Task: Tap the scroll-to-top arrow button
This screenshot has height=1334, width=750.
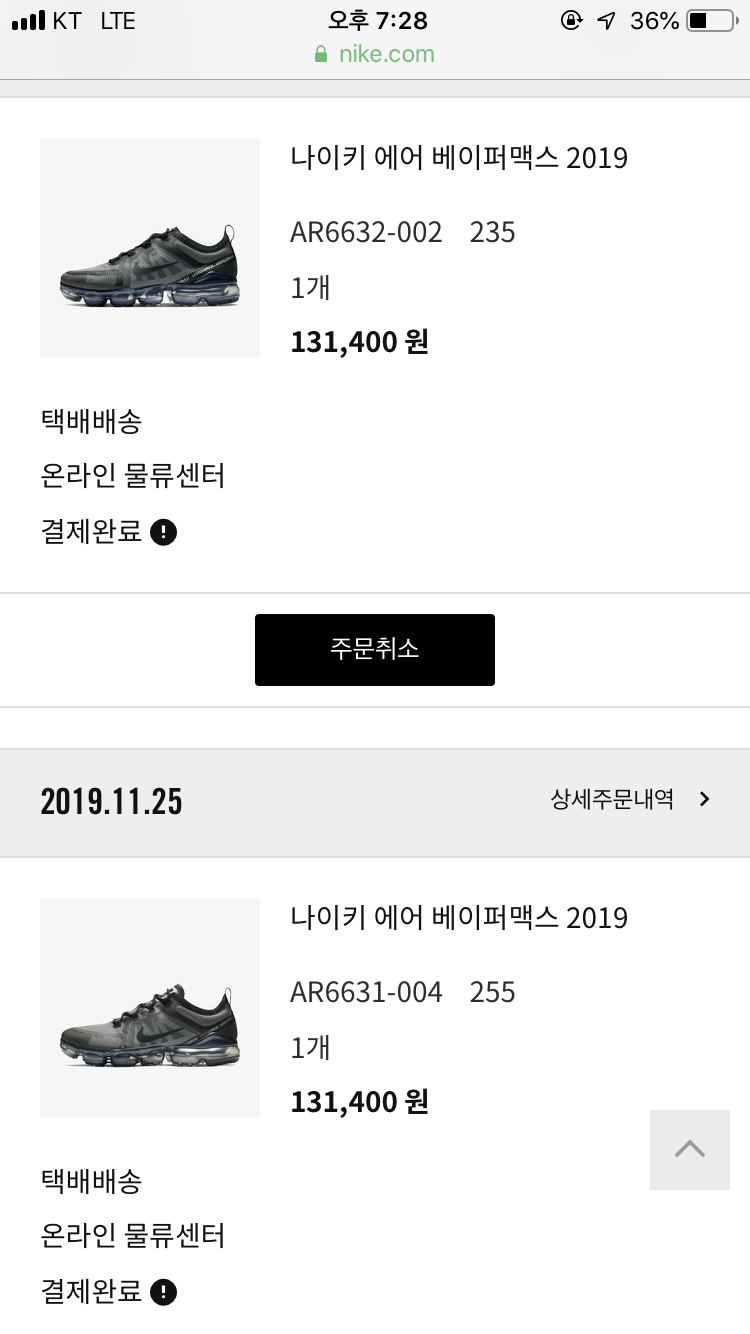Action: click(689, 1149)
